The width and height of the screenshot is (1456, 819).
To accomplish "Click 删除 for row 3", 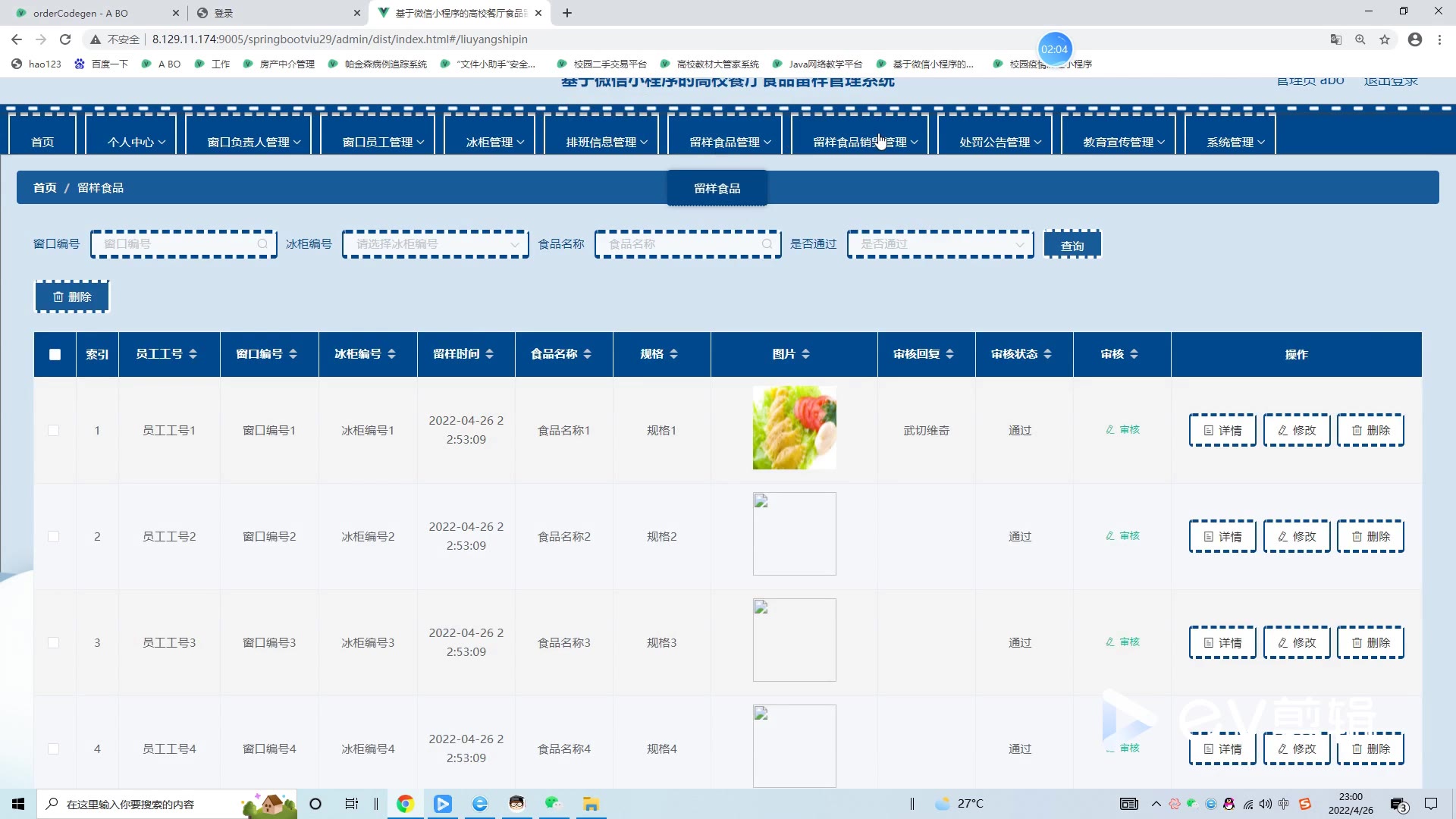I will pos(1370,642).
